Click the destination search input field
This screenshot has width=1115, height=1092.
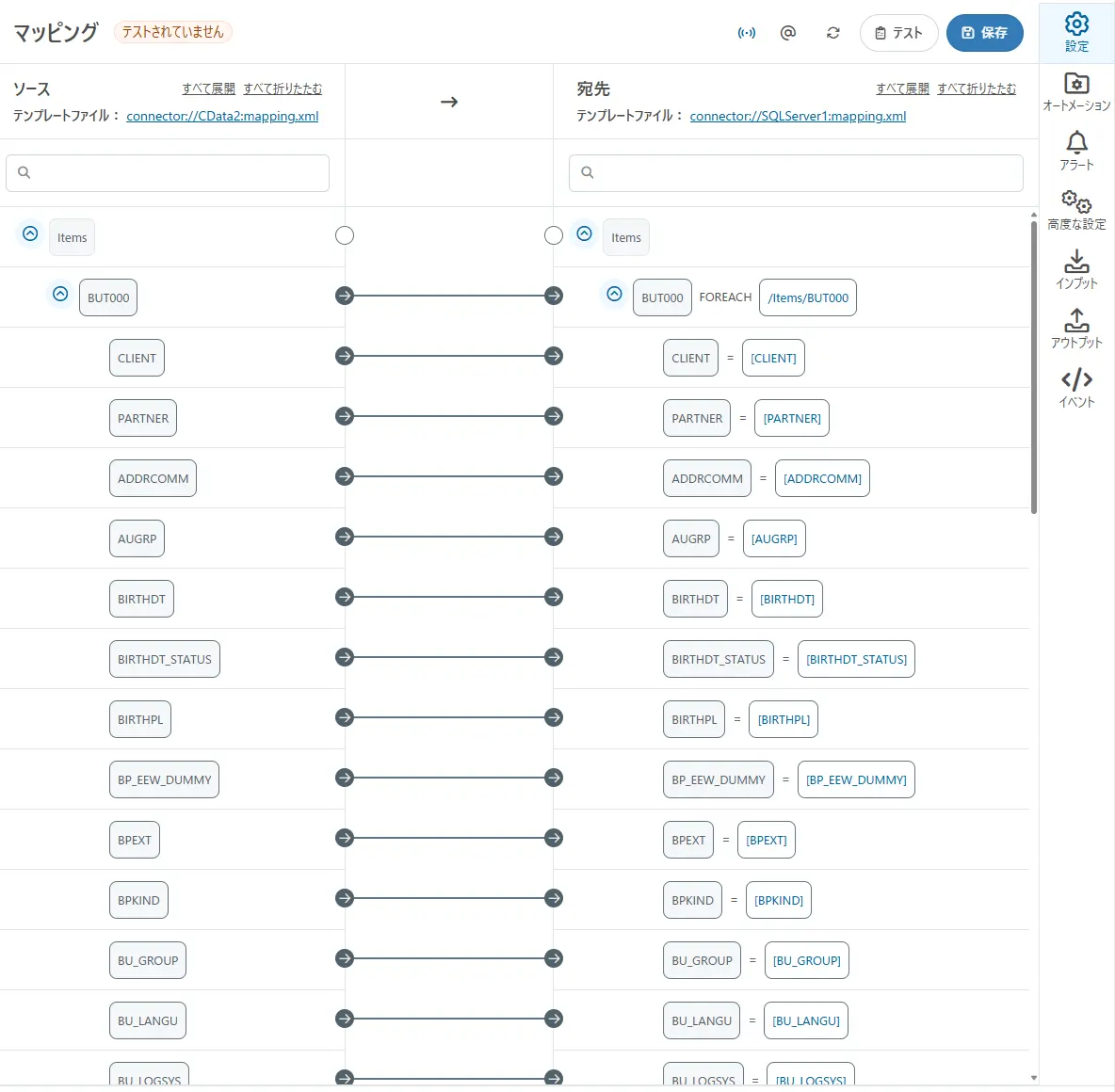(x=796, y=173)
